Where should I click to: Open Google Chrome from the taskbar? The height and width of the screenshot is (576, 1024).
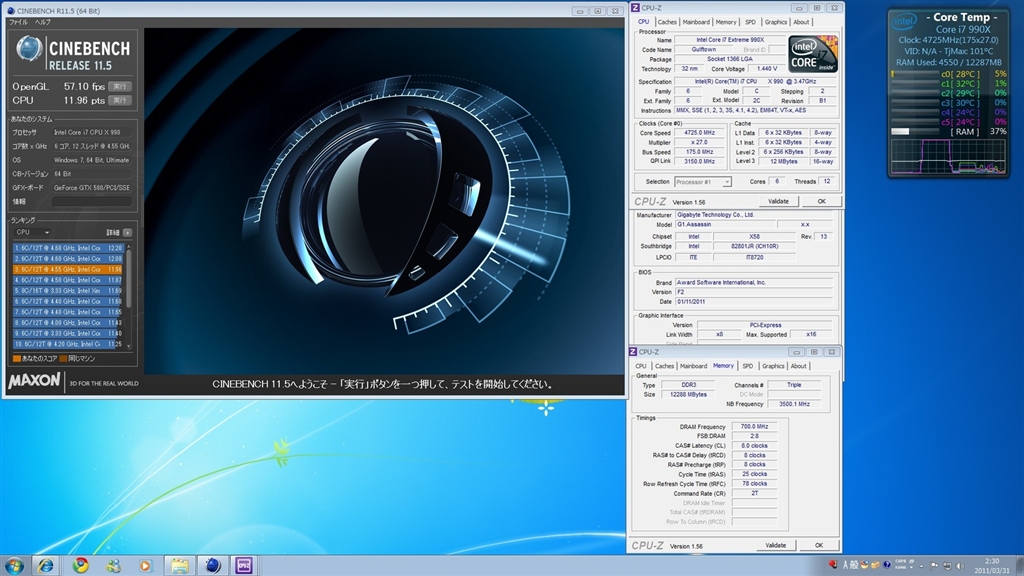click(80, 565)
